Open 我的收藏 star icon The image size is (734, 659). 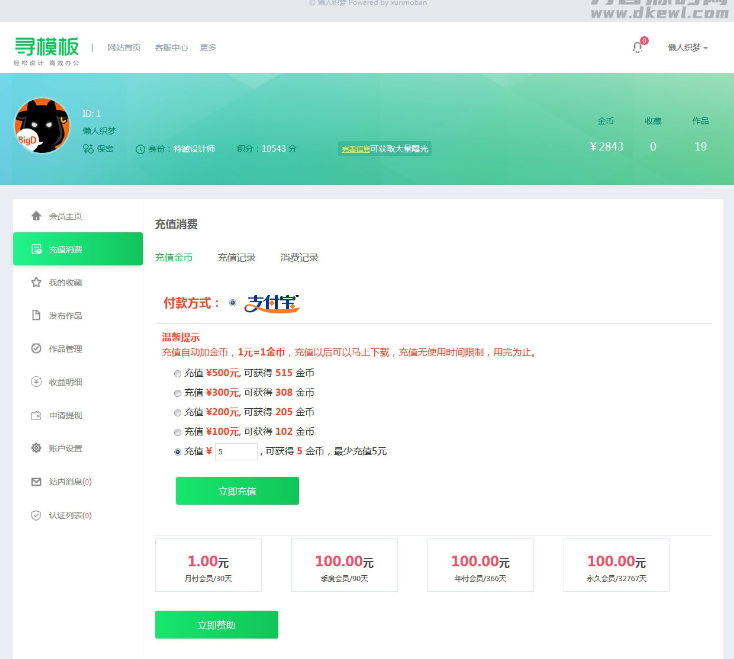click(36, 282)
